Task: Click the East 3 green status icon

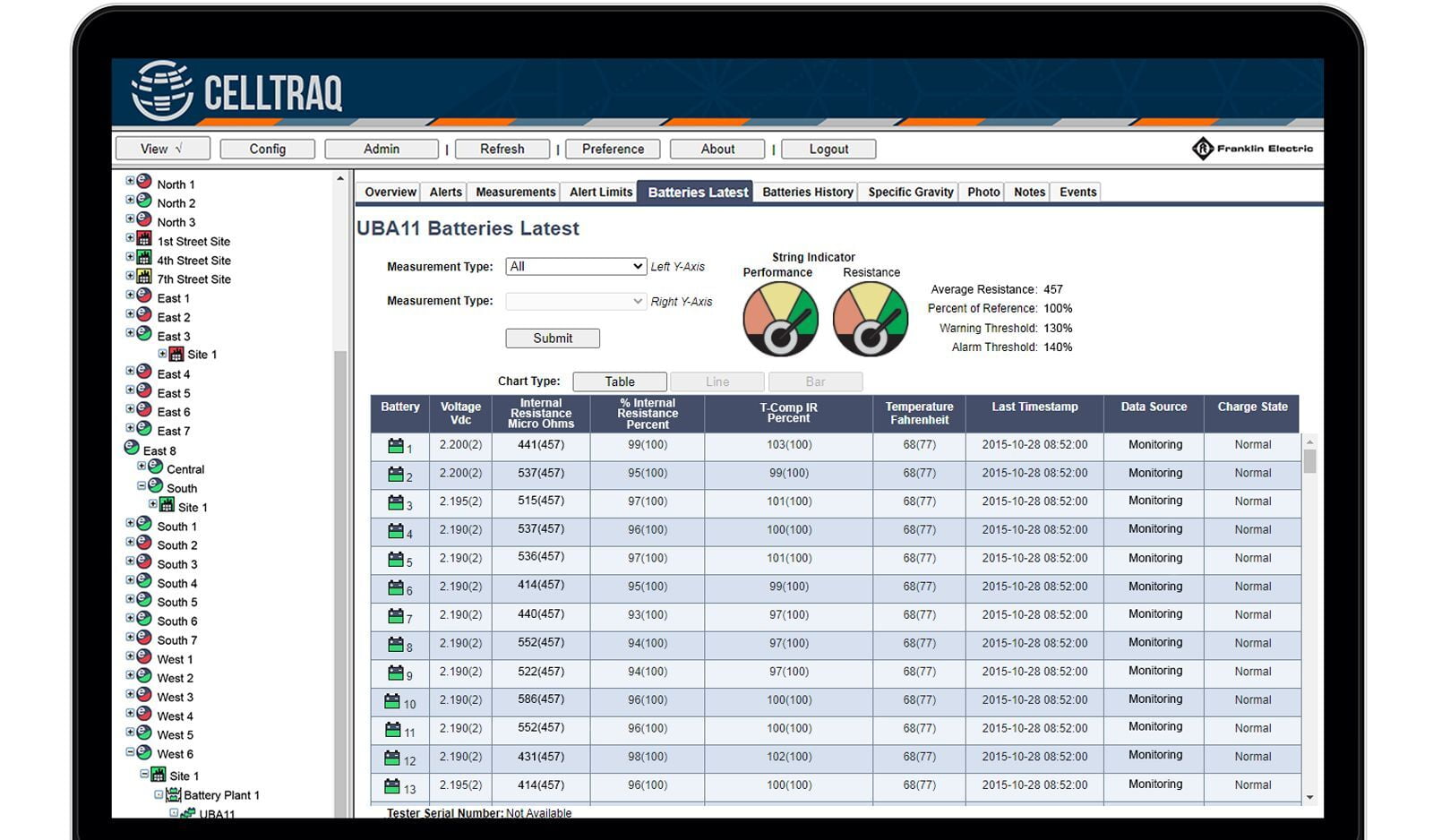Action: pos(144,333)
